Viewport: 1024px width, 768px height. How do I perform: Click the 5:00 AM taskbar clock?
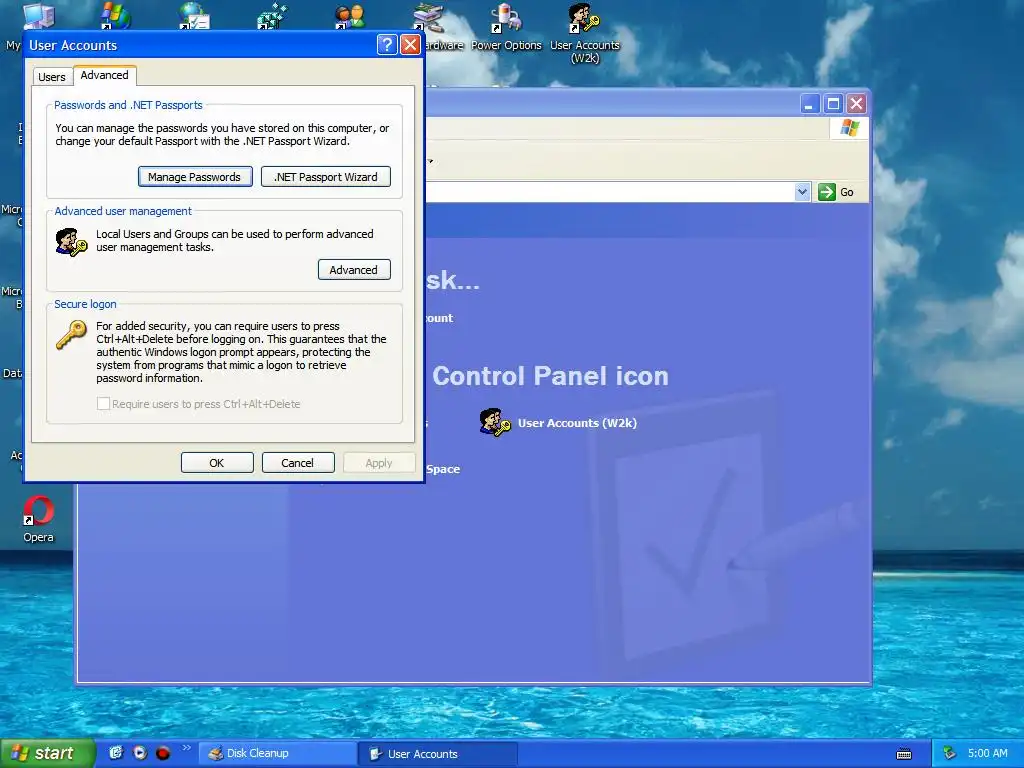coord(987,754)
